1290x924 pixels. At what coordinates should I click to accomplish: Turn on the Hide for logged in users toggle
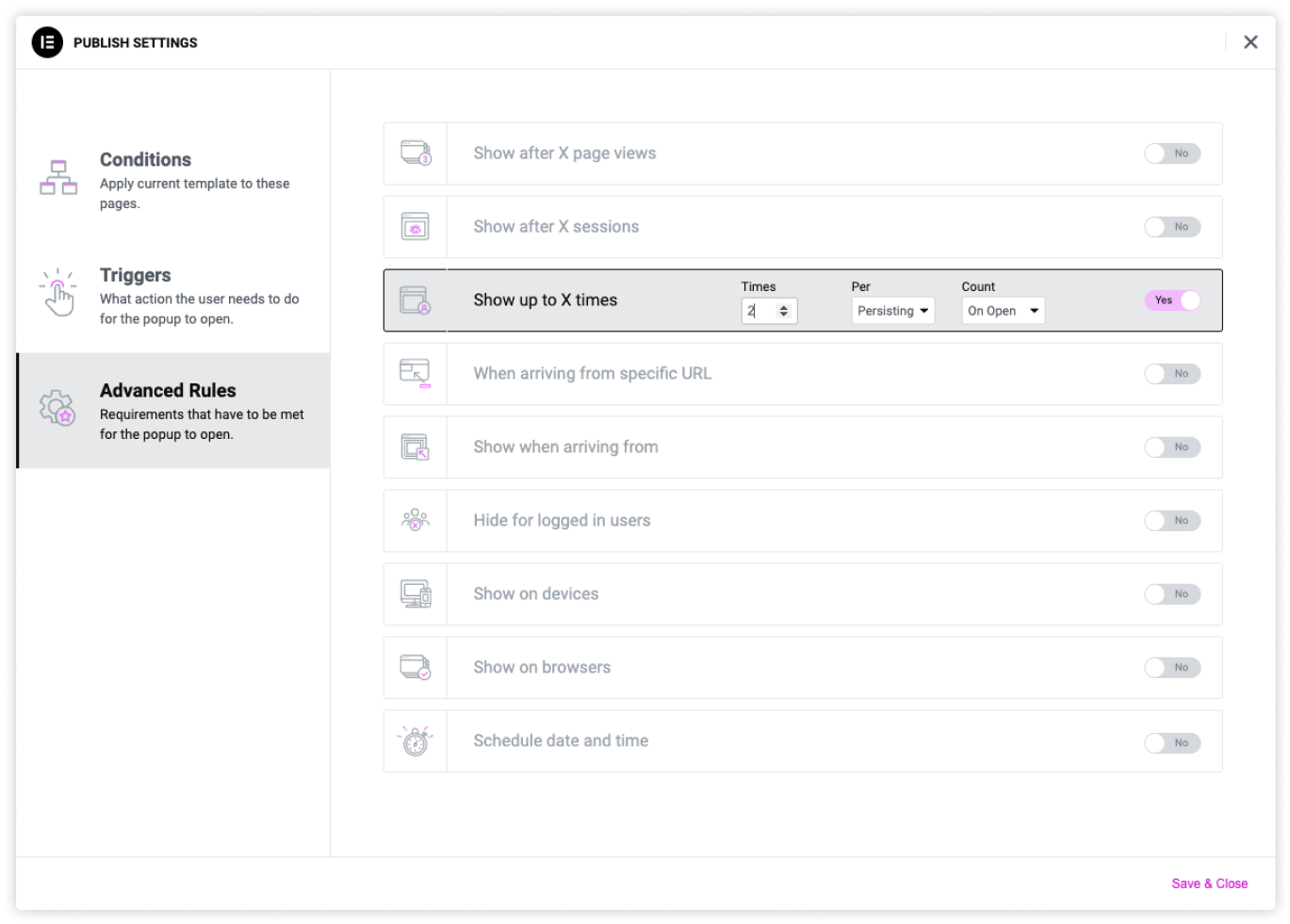[x=1172, y=521]
